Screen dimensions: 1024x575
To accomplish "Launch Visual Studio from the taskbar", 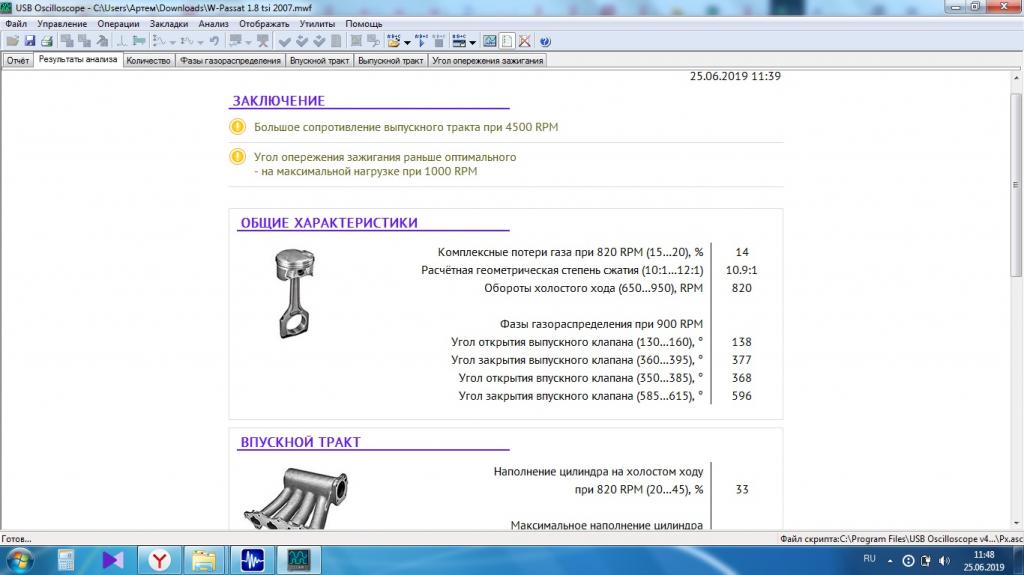I will 112,560.
